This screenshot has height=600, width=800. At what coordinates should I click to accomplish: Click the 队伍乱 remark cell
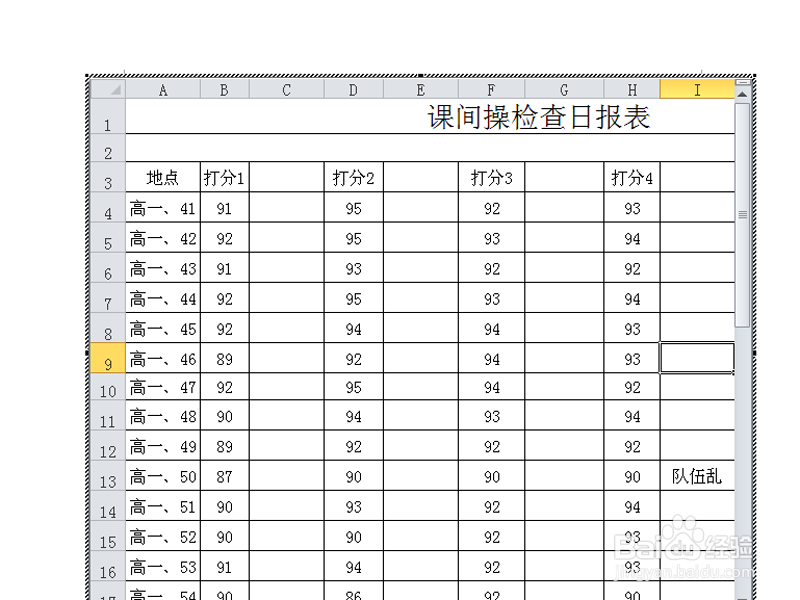point(697,477)
